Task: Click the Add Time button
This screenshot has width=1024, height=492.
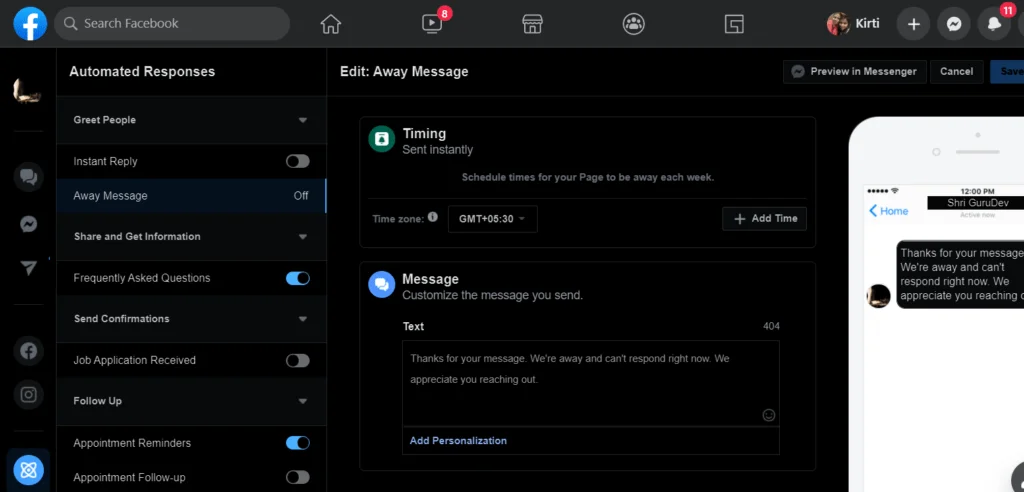Action: (764, 219)
